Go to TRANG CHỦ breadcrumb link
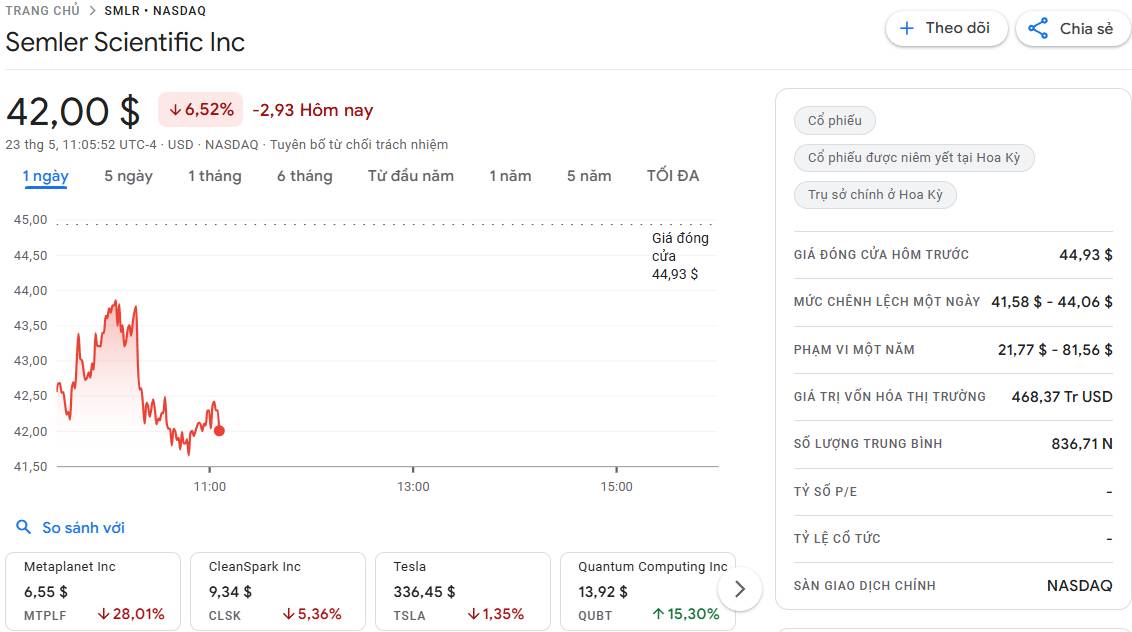Screen dimensions: 1132x632 click(x=43, y=11)
